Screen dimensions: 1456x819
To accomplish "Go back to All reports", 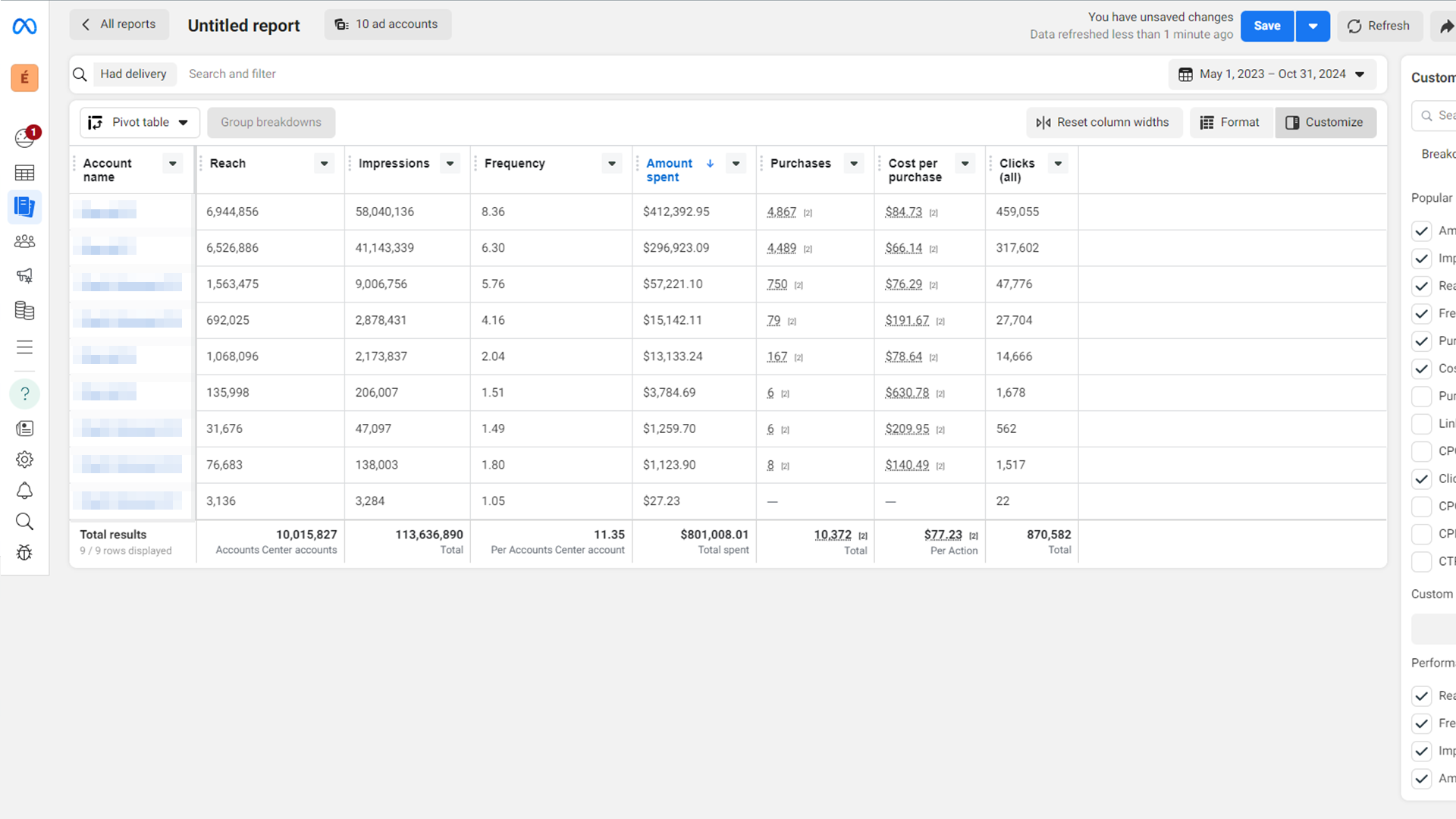I will point(119,25).
